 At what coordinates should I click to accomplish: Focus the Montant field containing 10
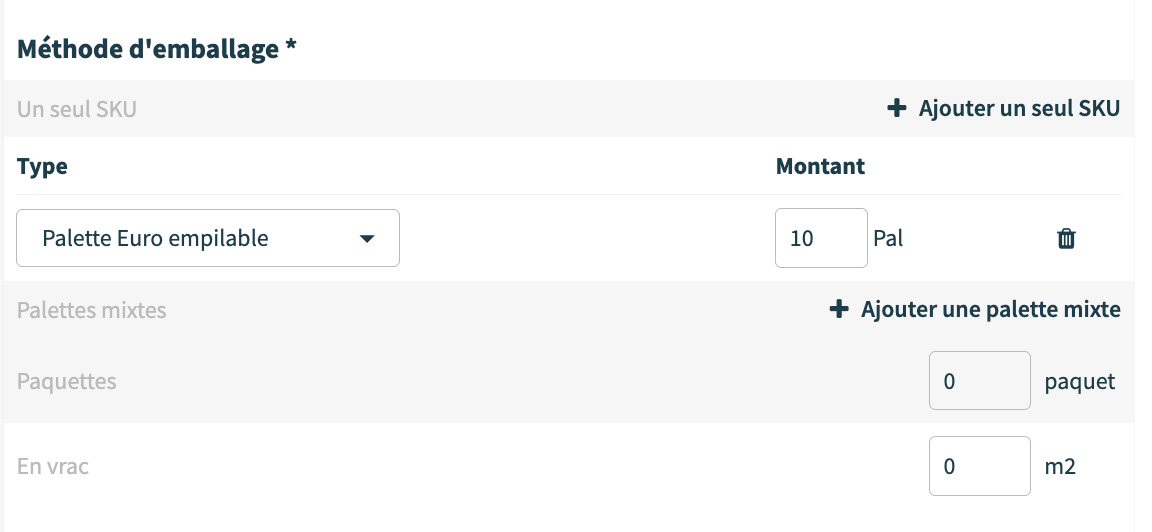click(821, 238)
